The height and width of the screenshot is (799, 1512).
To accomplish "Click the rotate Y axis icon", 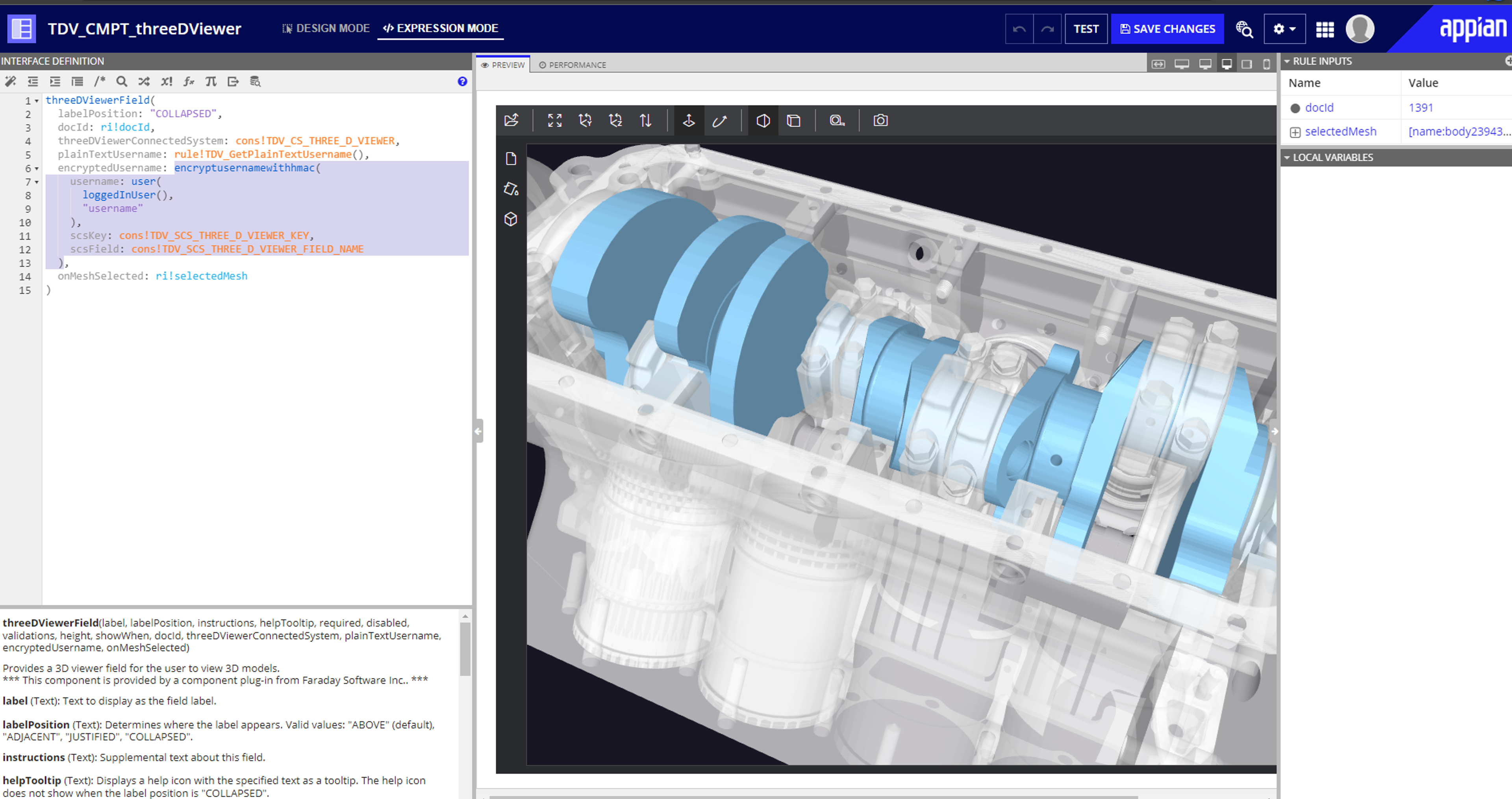I will click(585, 120).
